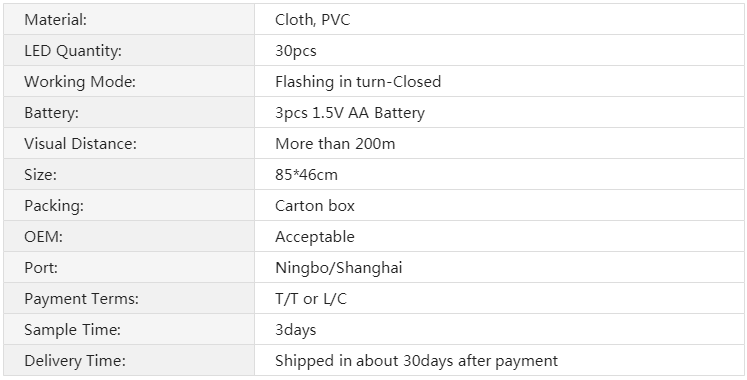Click the Size label cell

(x=129, y=174)
